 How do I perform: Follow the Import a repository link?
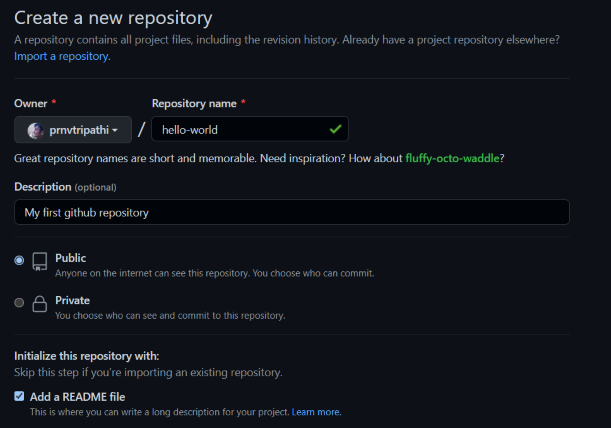tap(62, 56)
